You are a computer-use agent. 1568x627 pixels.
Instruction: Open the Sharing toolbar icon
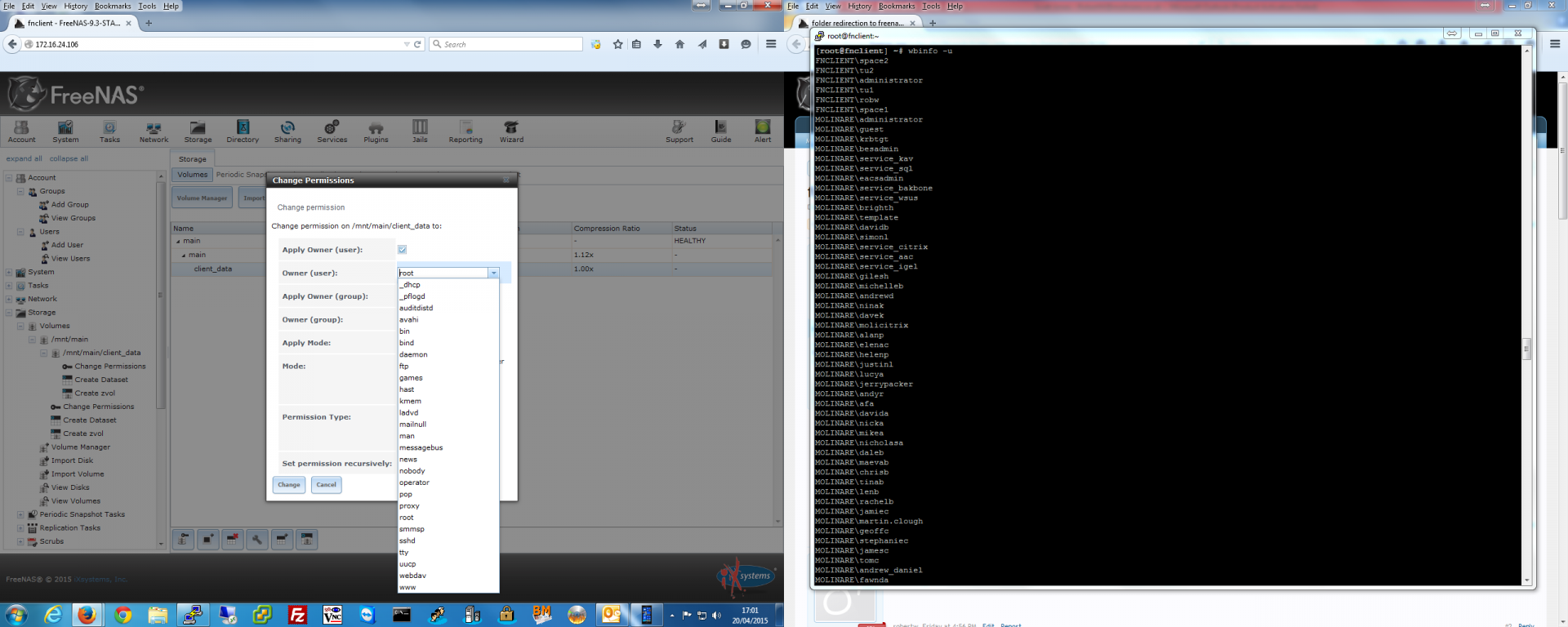click(287, 131)
